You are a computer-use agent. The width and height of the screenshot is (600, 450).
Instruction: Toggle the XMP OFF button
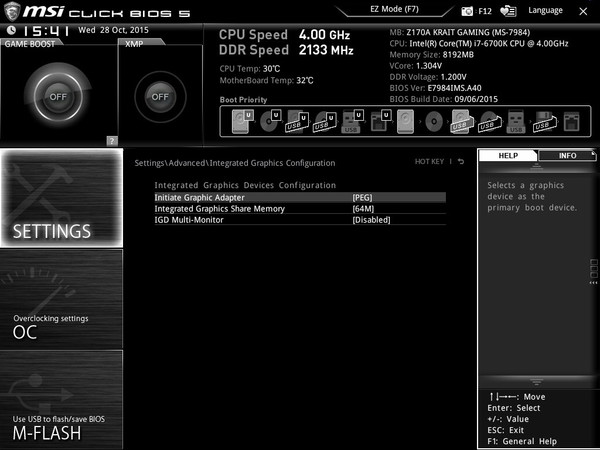coord(160,97)
